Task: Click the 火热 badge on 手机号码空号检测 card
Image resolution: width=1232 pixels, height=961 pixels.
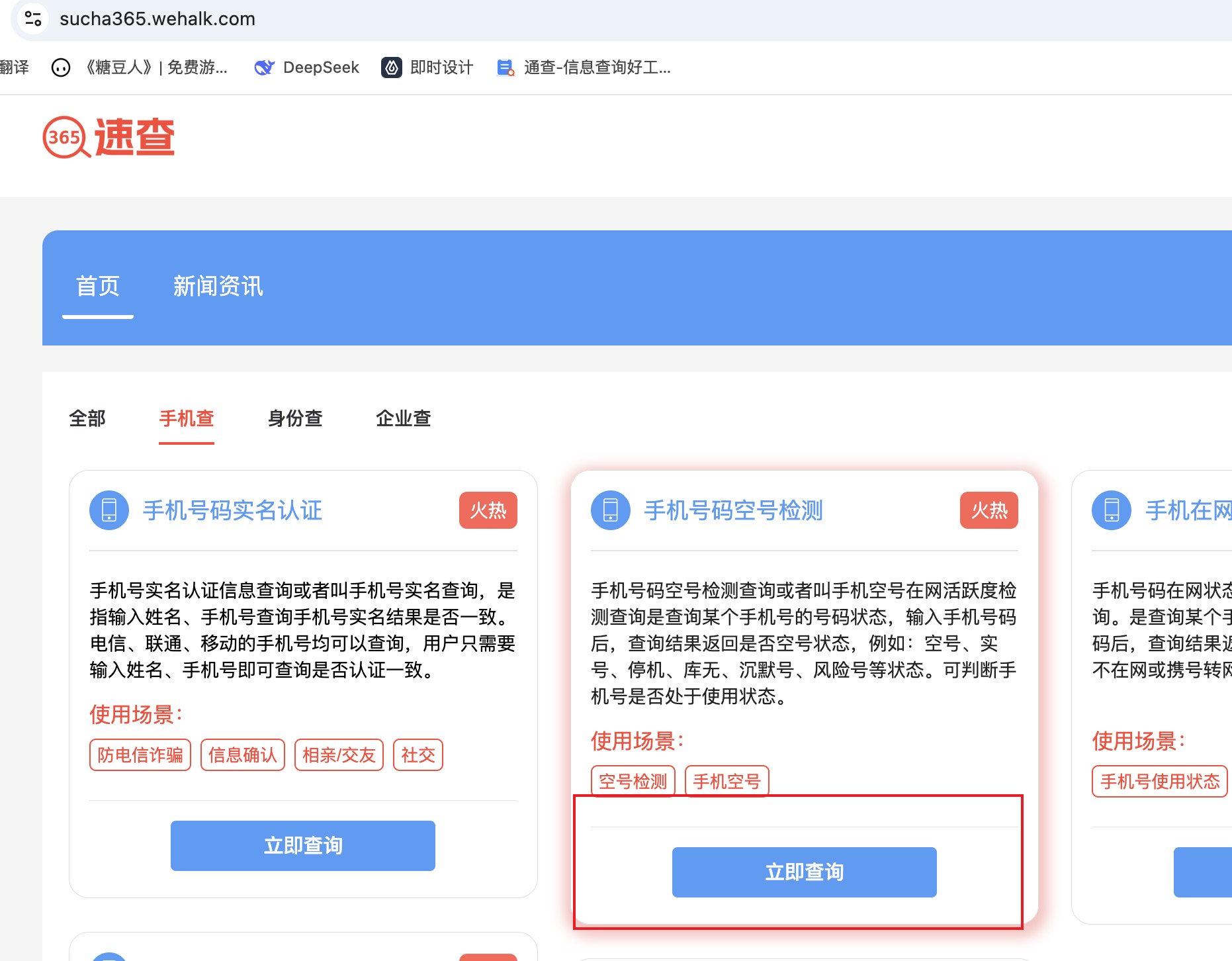Action: click(989, 510)
